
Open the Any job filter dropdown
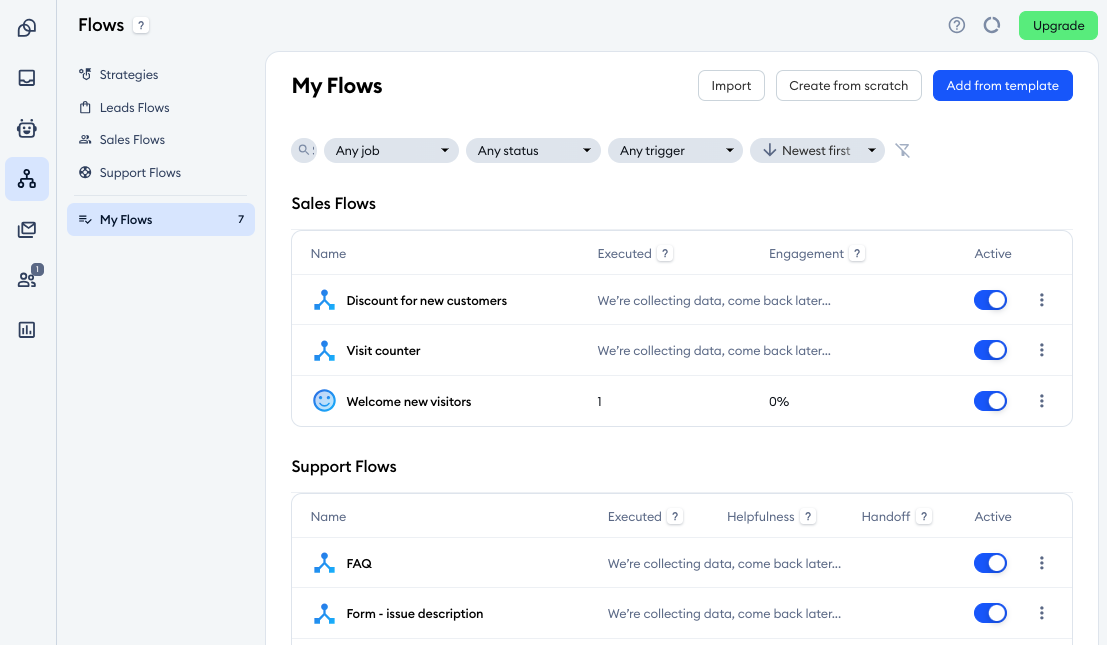click(x=390, y=150)
